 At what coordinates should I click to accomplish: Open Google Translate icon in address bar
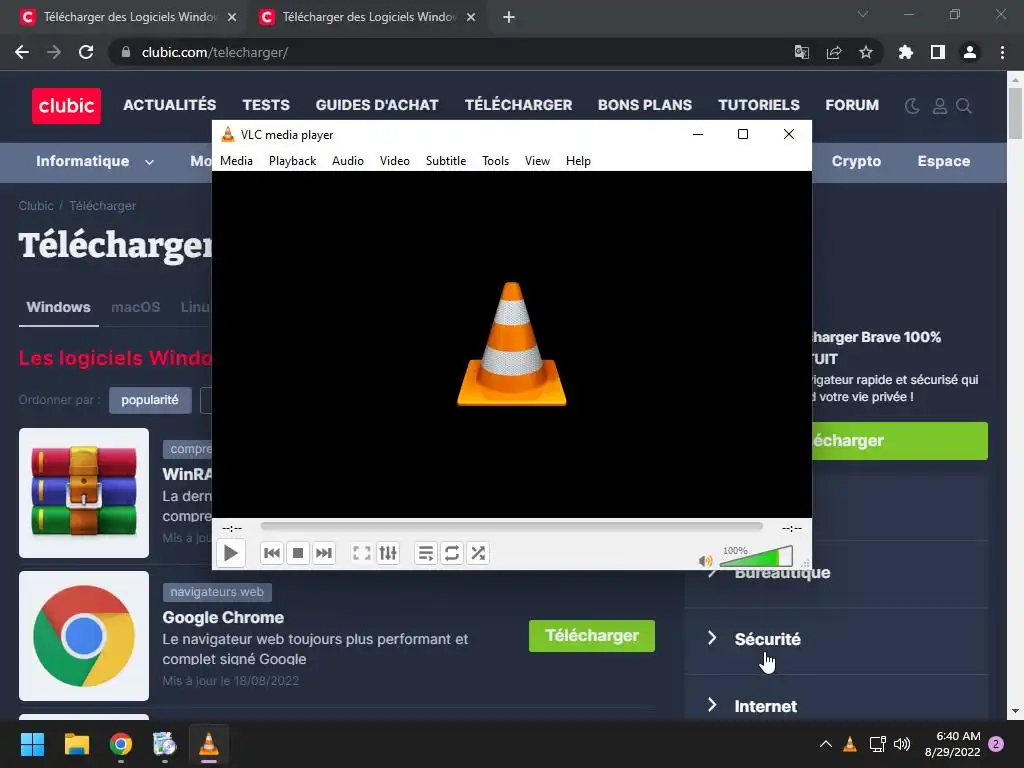pos(801,52)
